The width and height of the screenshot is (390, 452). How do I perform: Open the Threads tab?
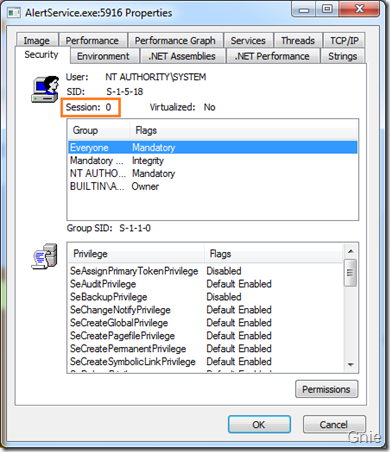pyautogui.click(x=298, y=40)
